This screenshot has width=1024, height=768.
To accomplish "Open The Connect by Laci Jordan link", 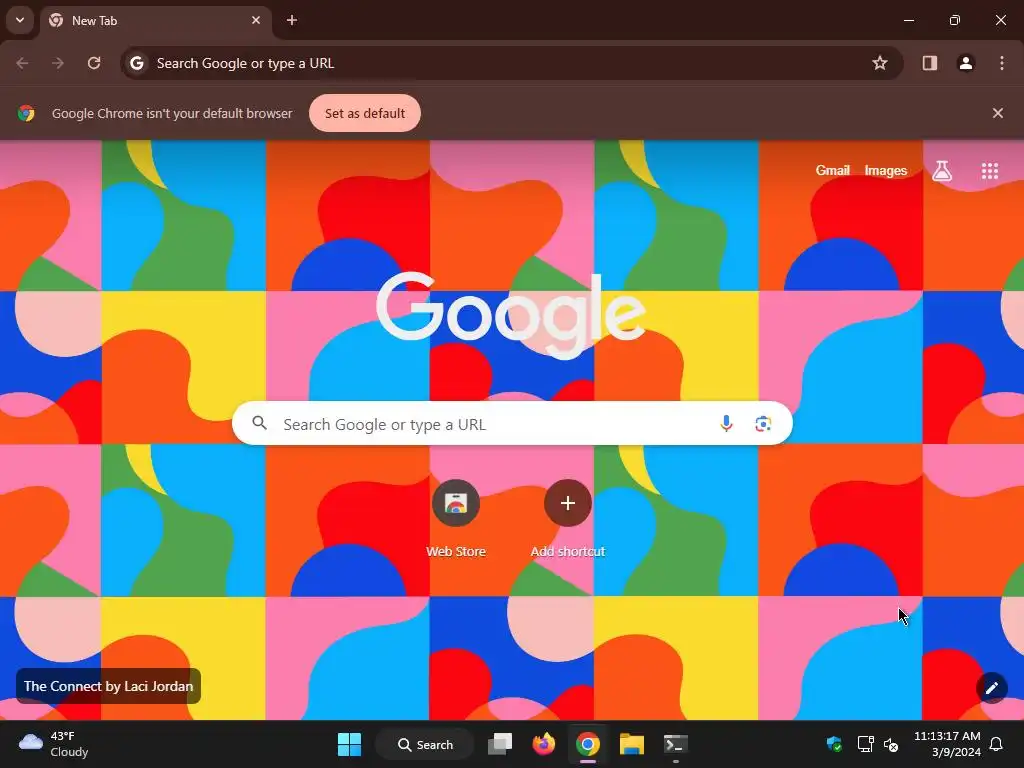I will click(x=108, y=686).
